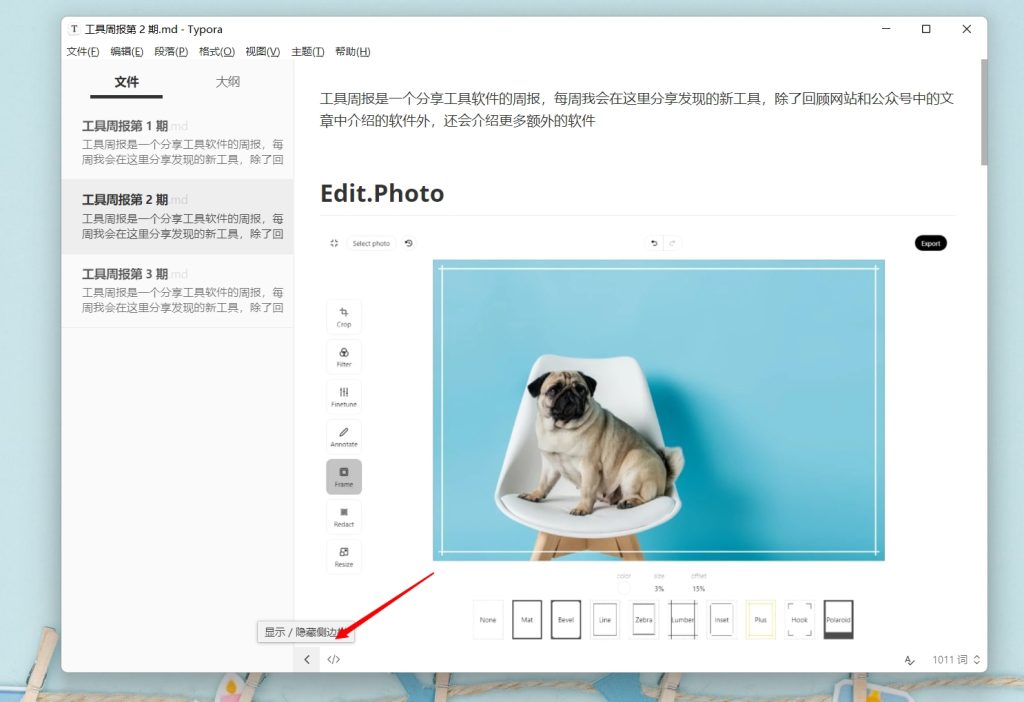Viewport: 1024px width, 702px height.
Task: Select the Filter tool in Edit.Photo
Action: [344, 357]
